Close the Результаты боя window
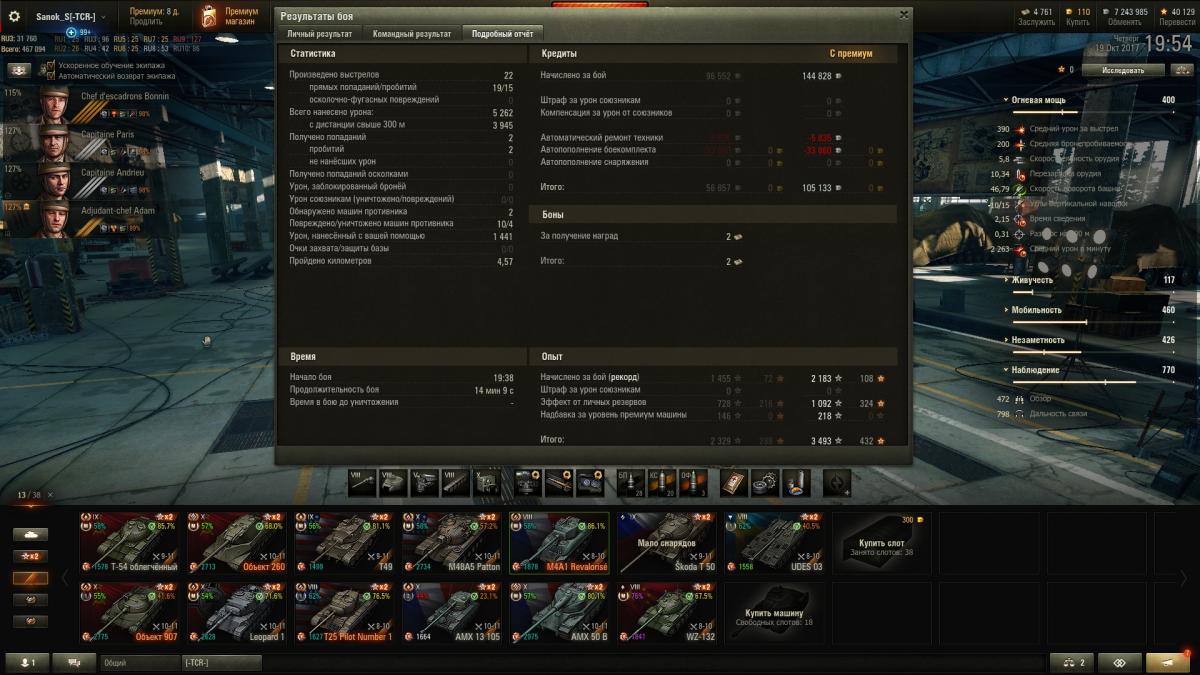This screenshot has height=675, width=1200. (x=903, y=15)
